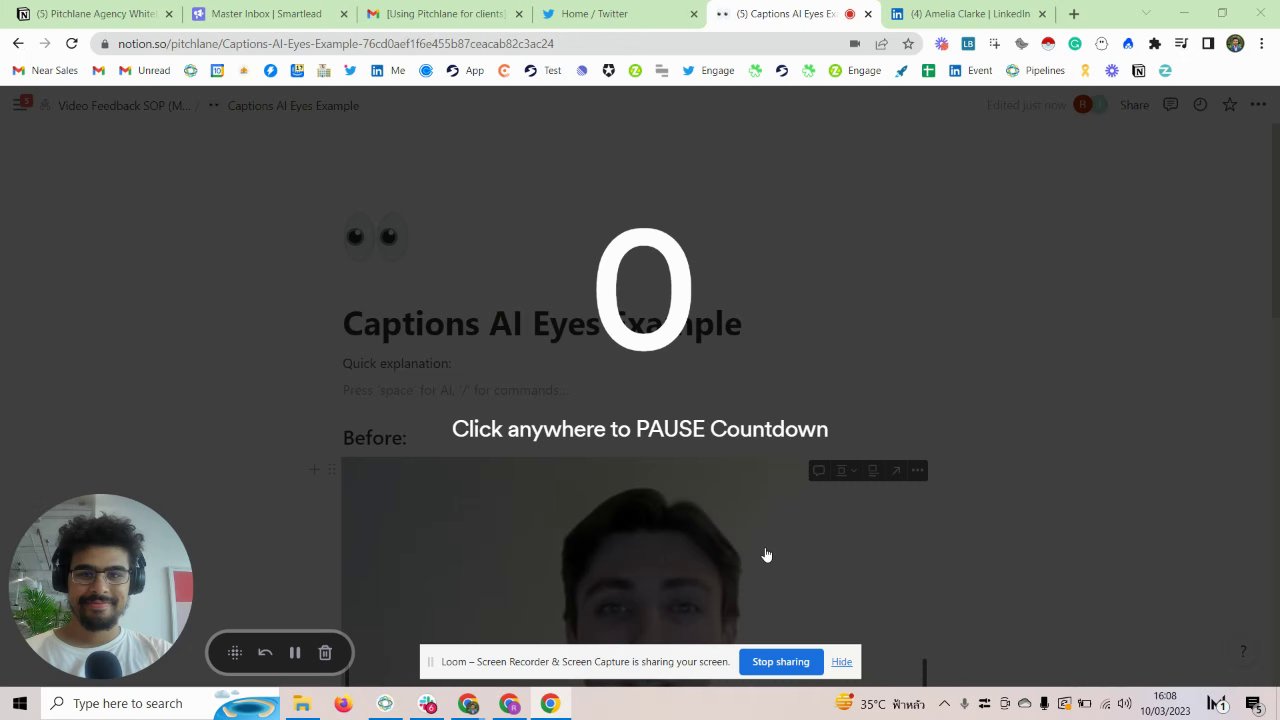Image resolution: width=1280 pixels, height=720 pixels.
Task: Click the Captions AI Eyes Example title
Action: 542,324
